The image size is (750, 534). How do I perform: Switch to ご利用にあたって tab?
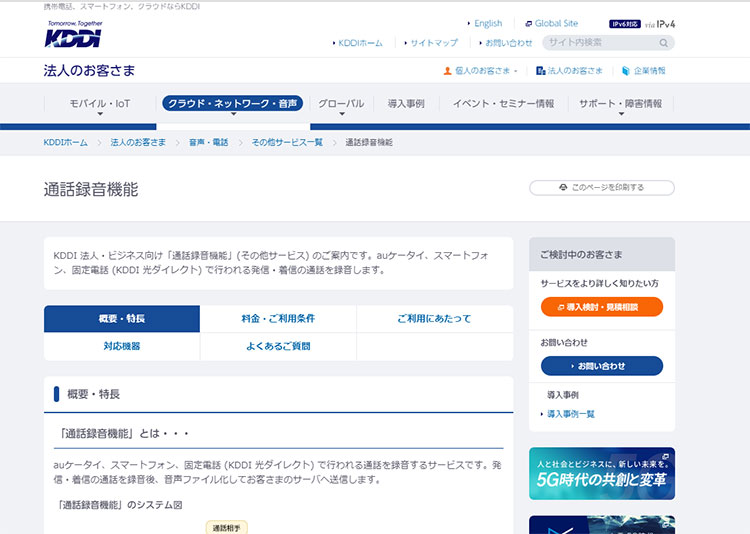[x=434, y=319]
